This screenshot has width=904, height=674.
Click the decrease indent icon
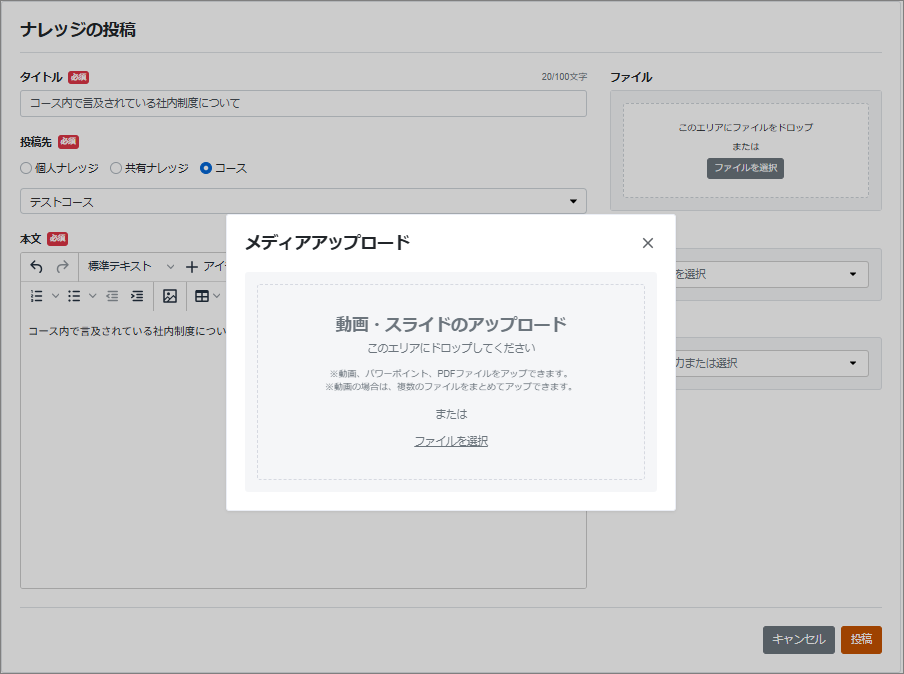click(x=112, y=296)
